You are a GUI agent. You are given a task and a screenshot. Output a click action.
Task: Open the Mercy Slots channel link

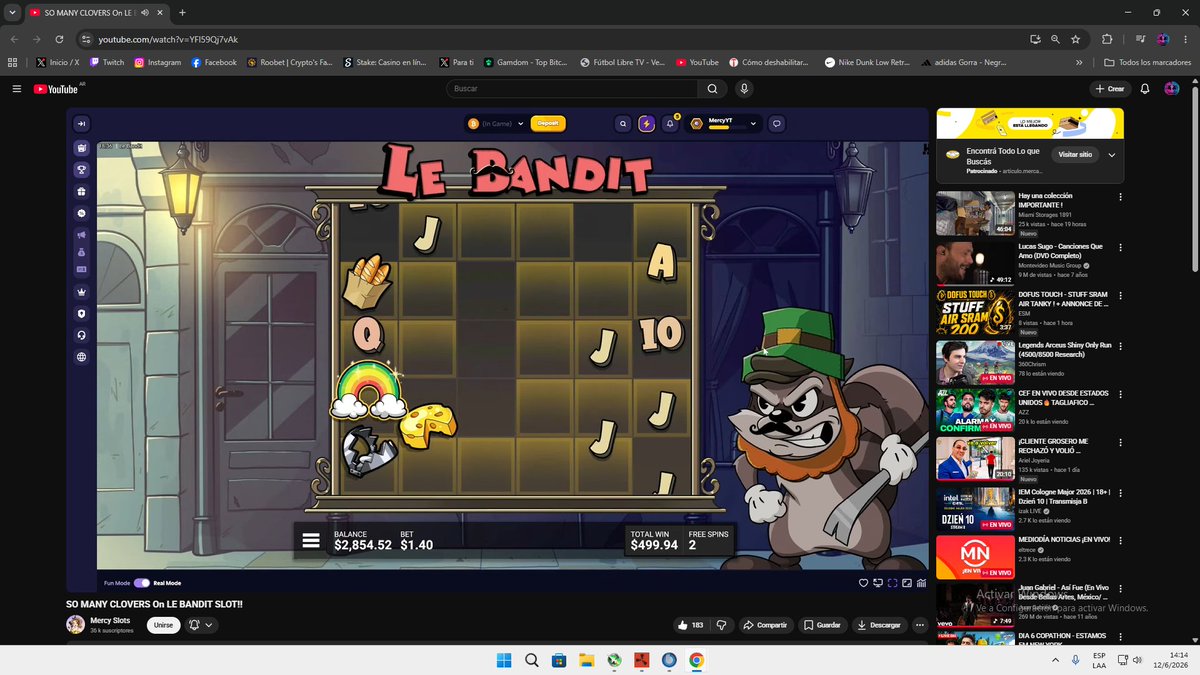110,620
